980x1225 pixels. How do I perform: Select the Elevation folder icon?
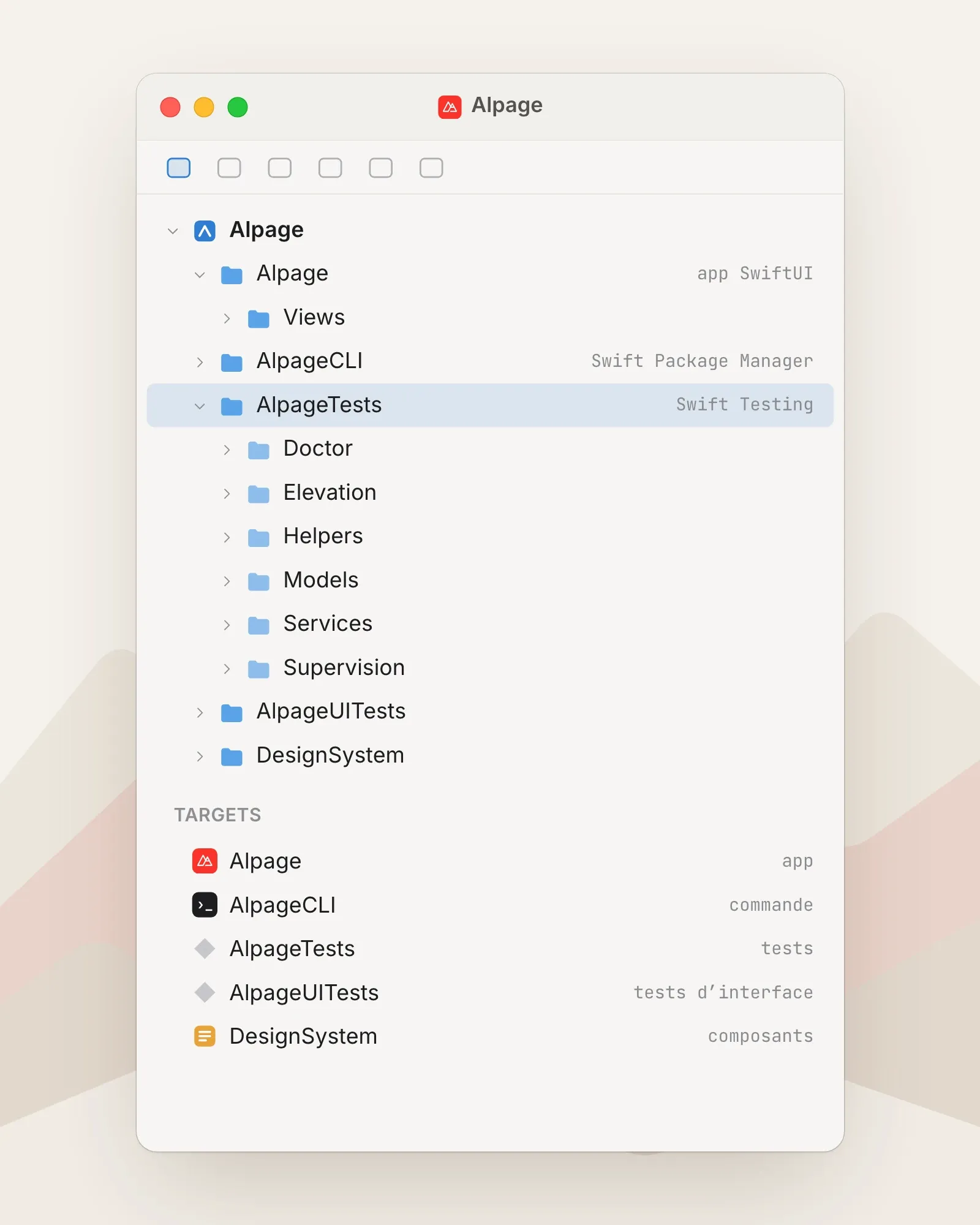(x=258, y=494)
